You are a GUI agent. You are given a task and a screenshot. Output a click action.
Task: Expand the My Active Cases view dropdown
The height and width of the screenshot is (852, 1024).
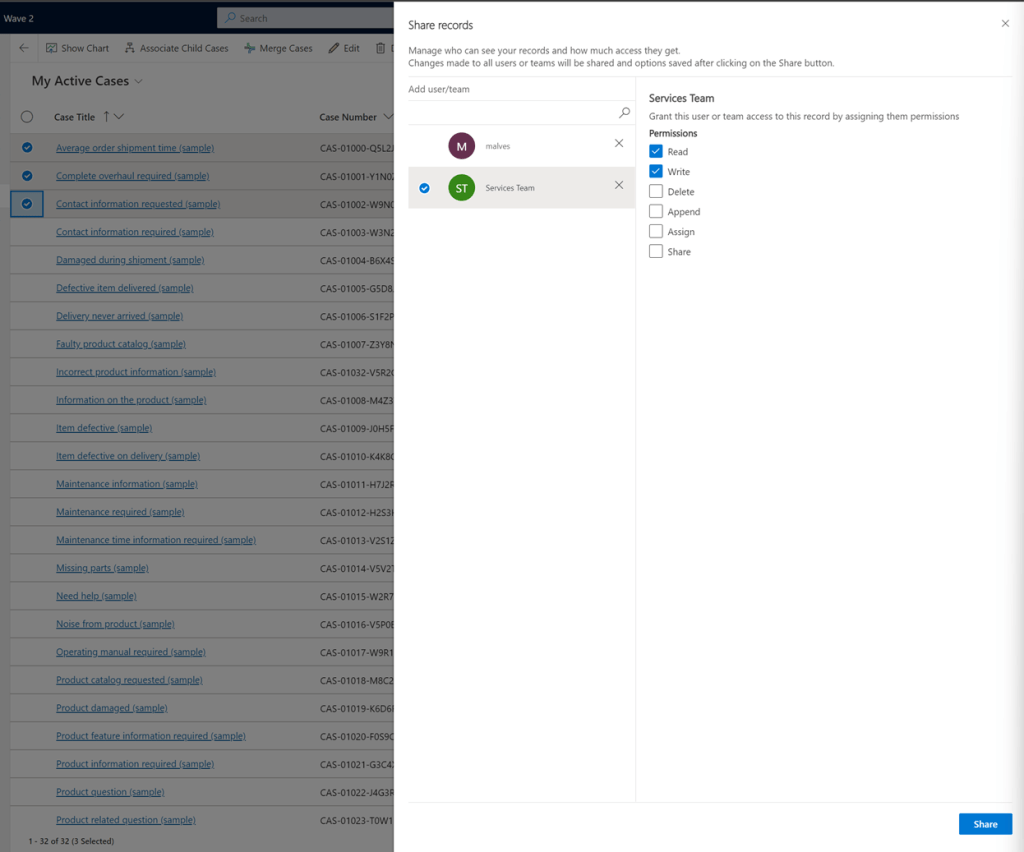[x=139, y=81]
